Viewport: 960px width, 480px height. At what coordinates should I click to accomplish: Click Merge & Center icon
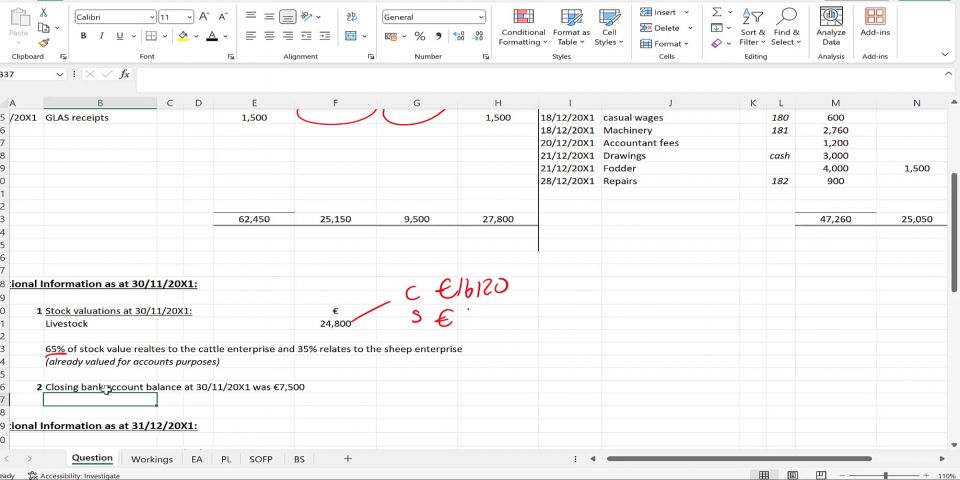[351, 36]
